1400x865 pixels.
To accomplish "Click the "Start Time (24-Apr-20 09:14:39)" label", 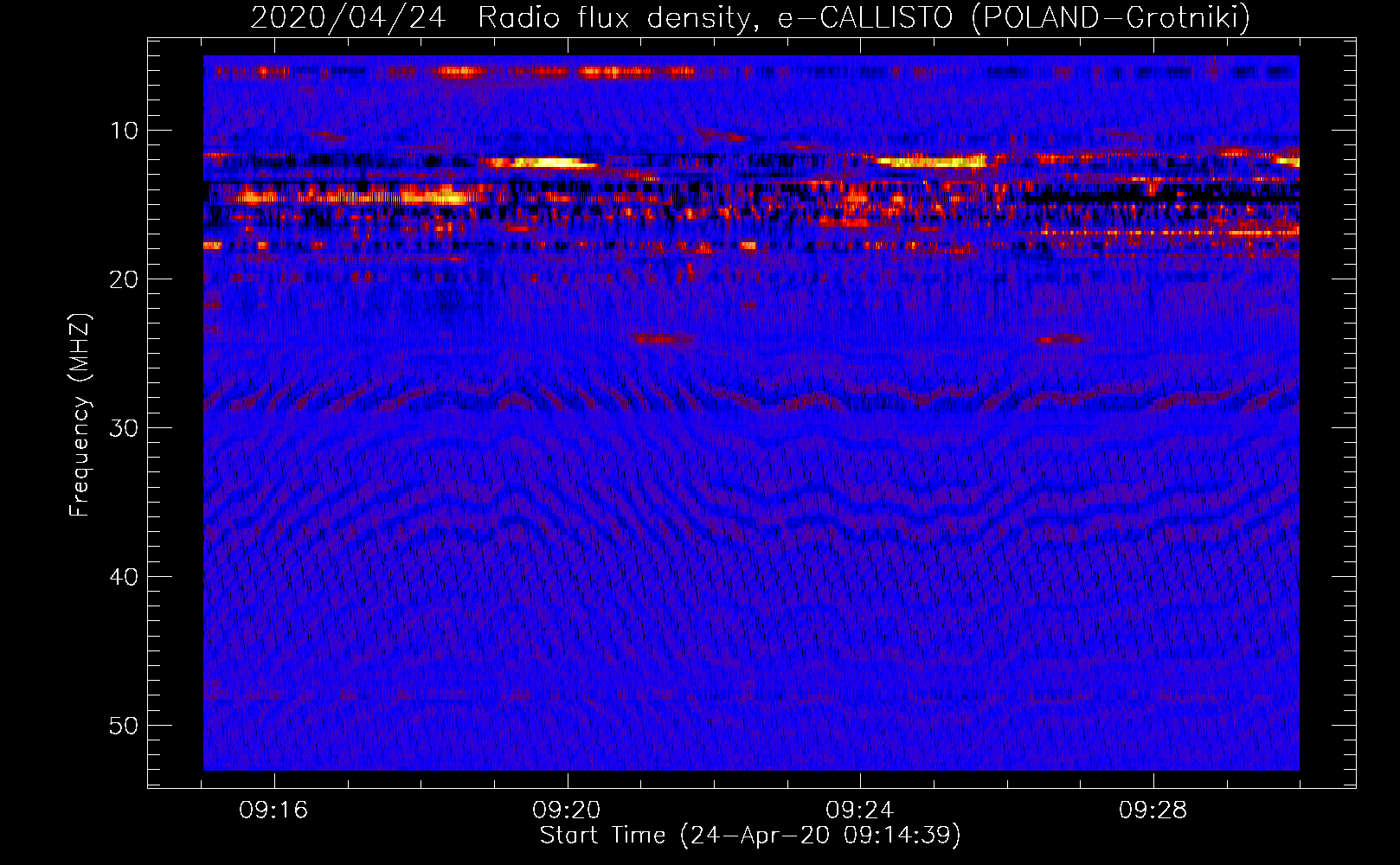I will pos(750,836).
